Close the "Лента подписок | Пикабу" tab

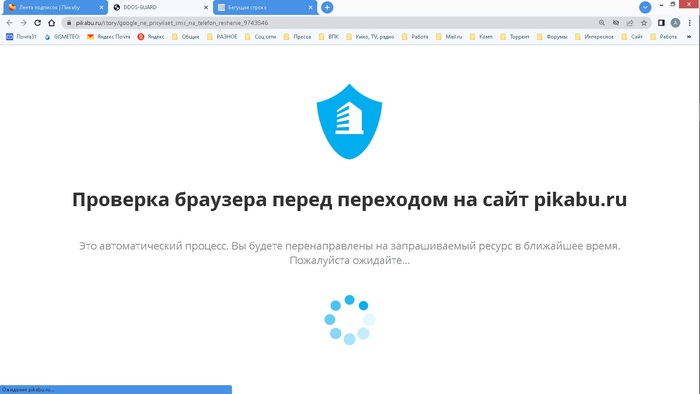tap(101, 8)
